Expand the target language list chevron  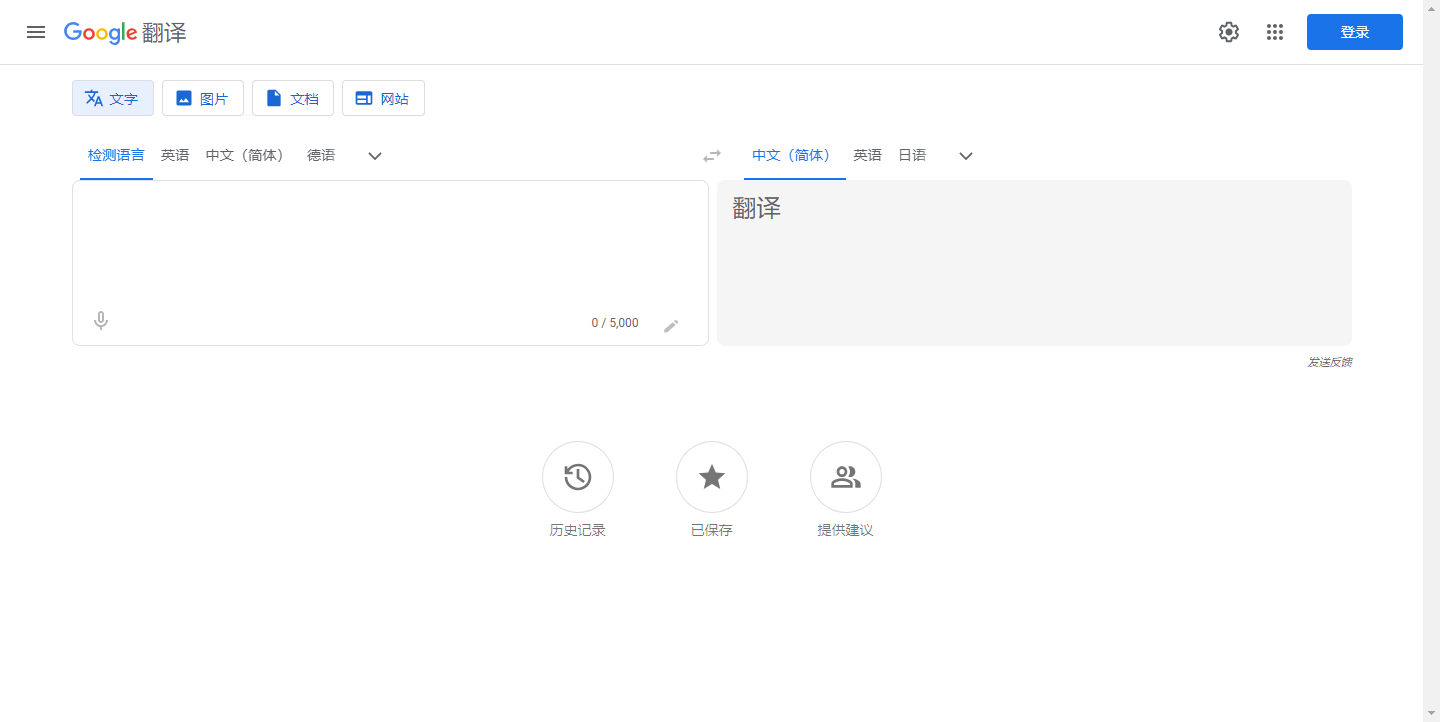coord(966,156)
